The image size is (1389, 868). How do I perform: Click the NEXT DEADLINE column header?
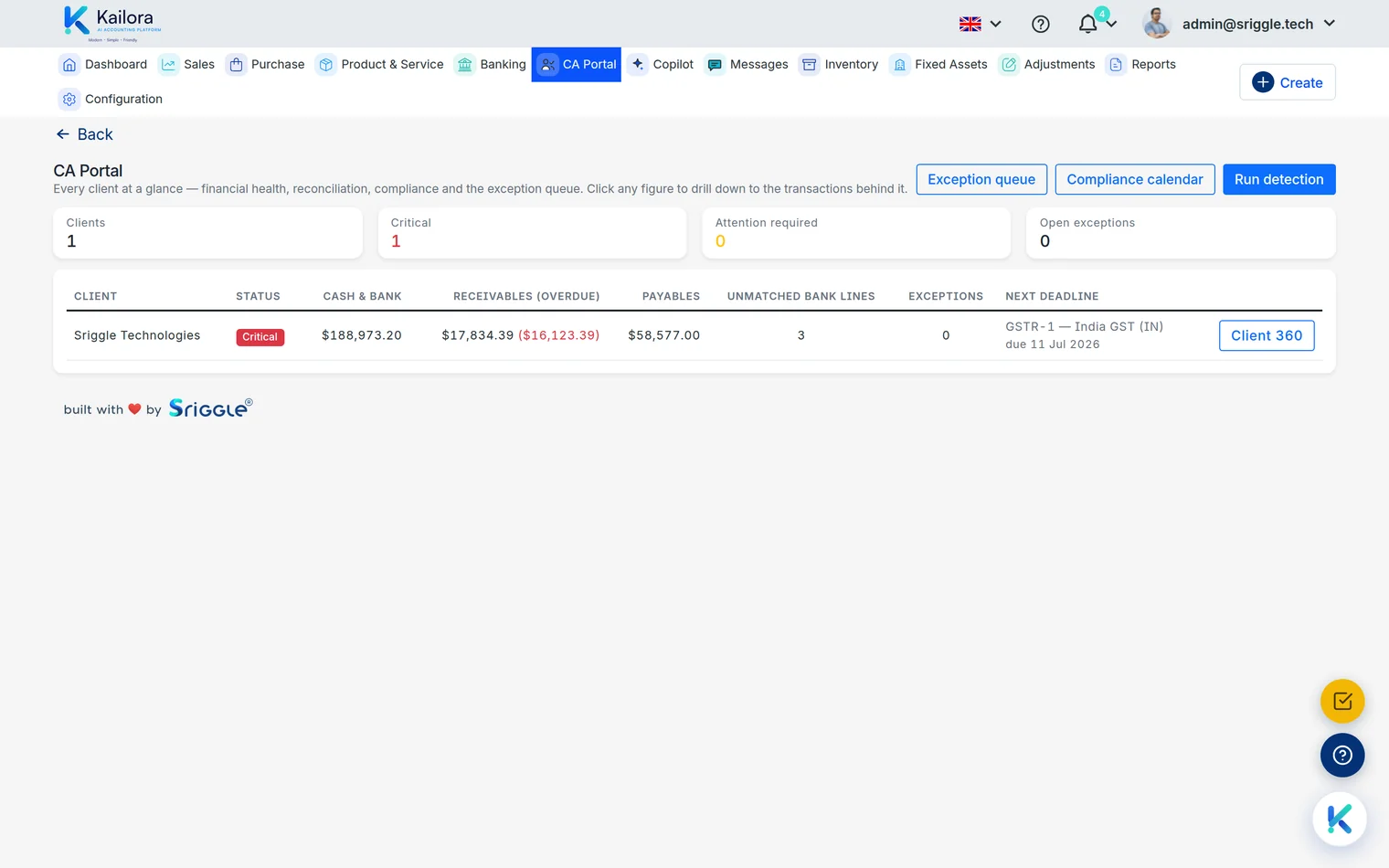(1052, 296)
